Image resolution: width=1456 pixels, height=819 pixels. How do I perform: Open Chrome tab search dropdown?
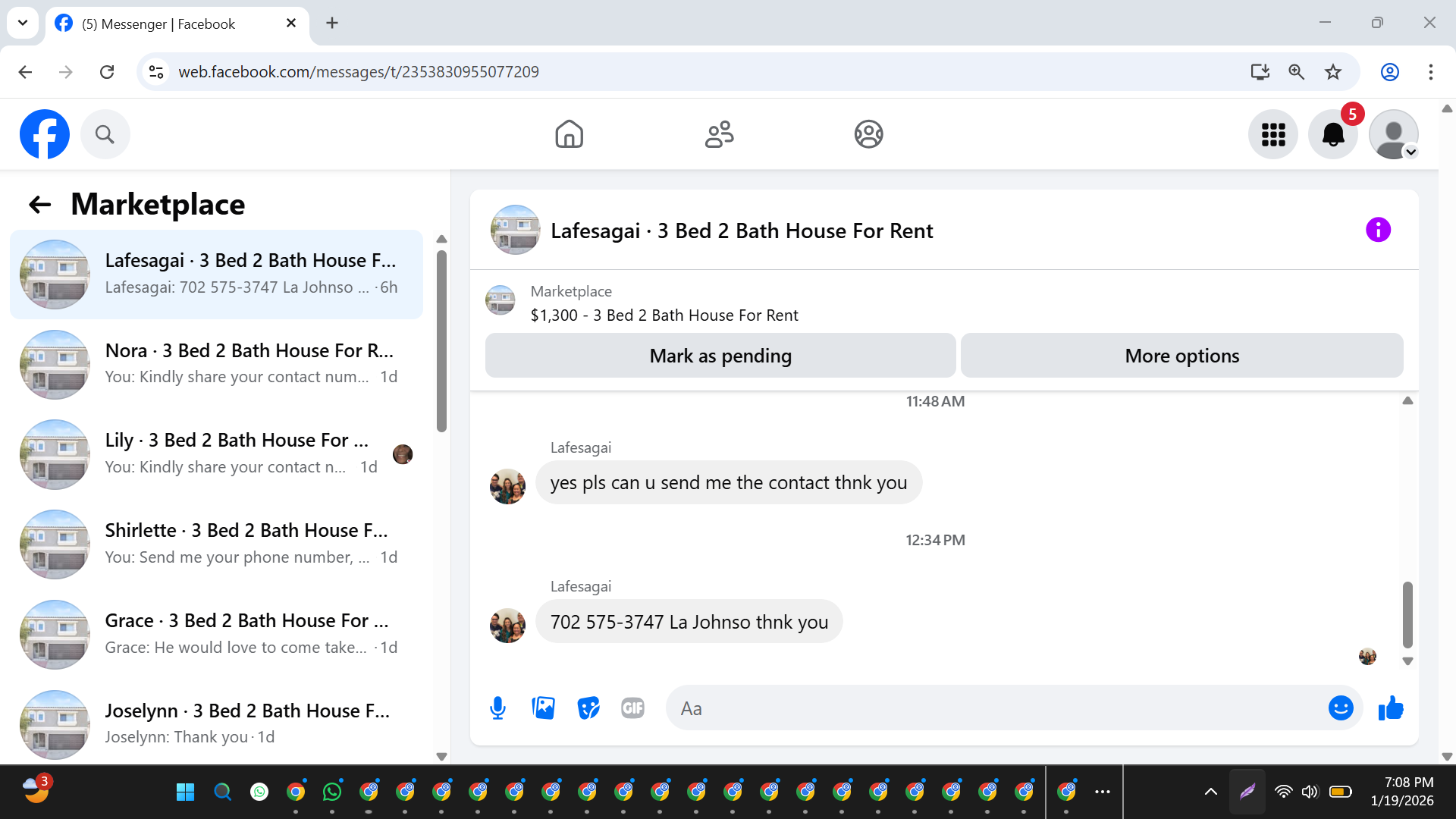click(23, 23)
